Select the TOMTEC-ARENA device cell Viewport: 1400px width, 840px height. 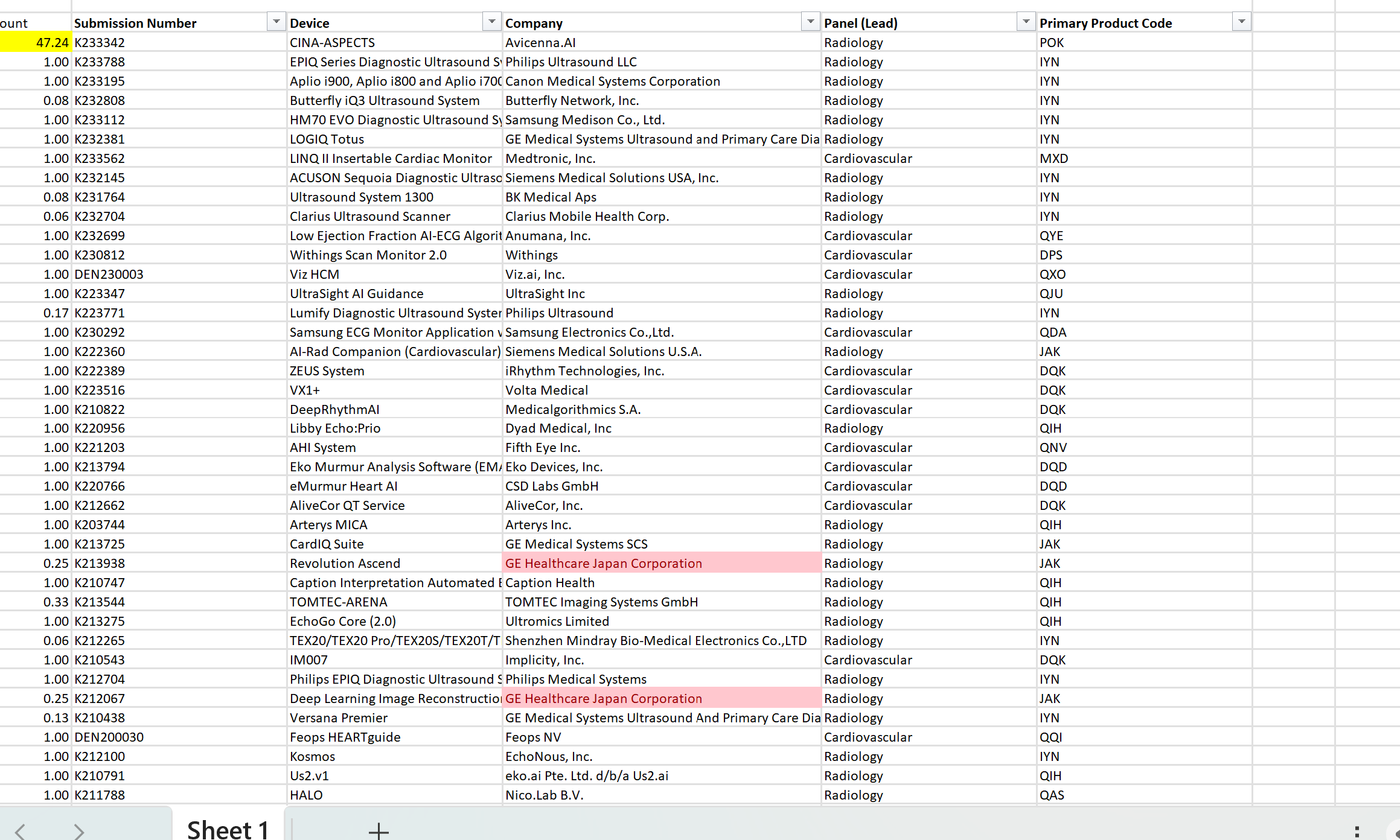[x=395, y=602]
